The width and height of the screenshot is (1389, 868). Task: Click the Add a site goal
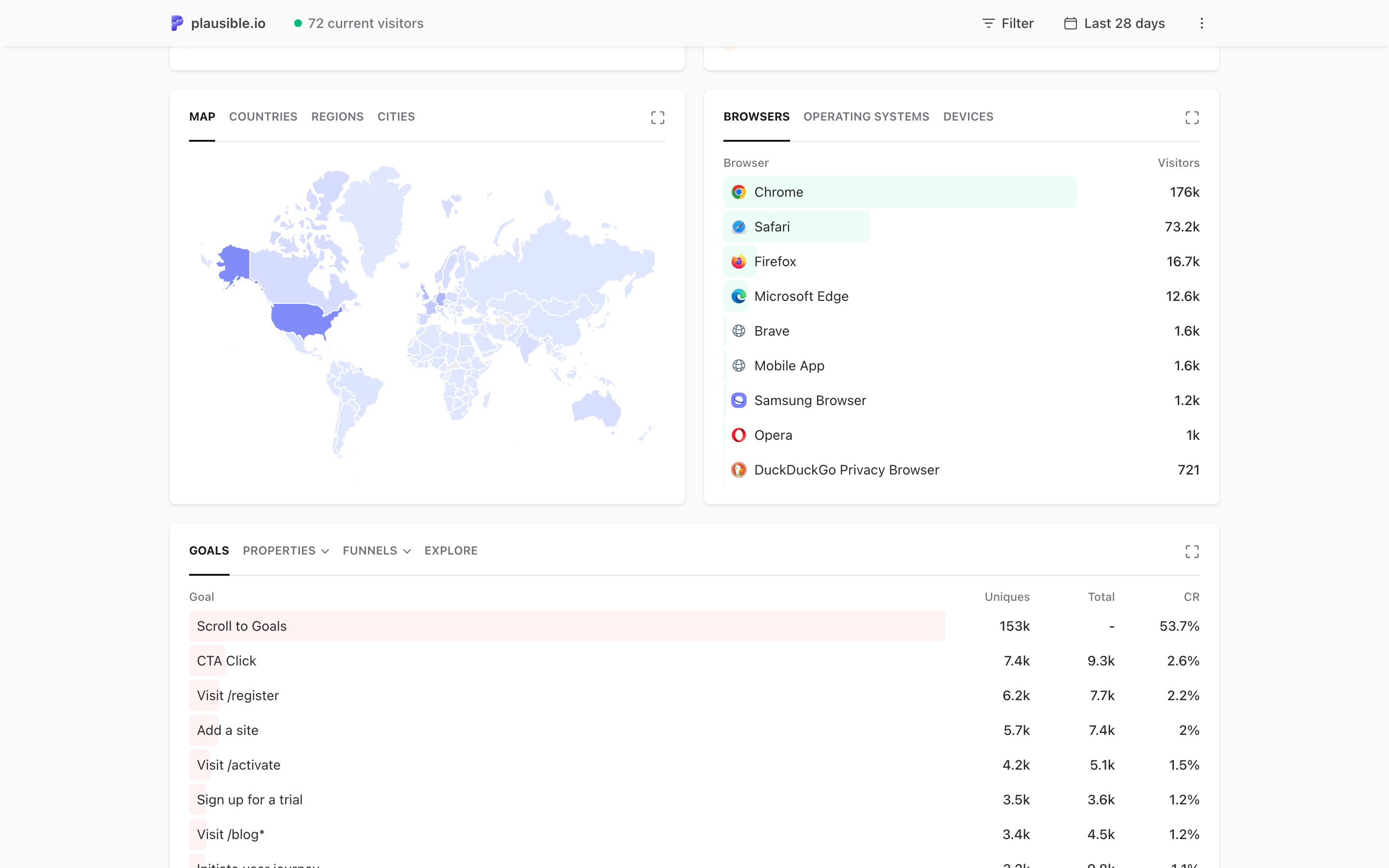[227, 730]
